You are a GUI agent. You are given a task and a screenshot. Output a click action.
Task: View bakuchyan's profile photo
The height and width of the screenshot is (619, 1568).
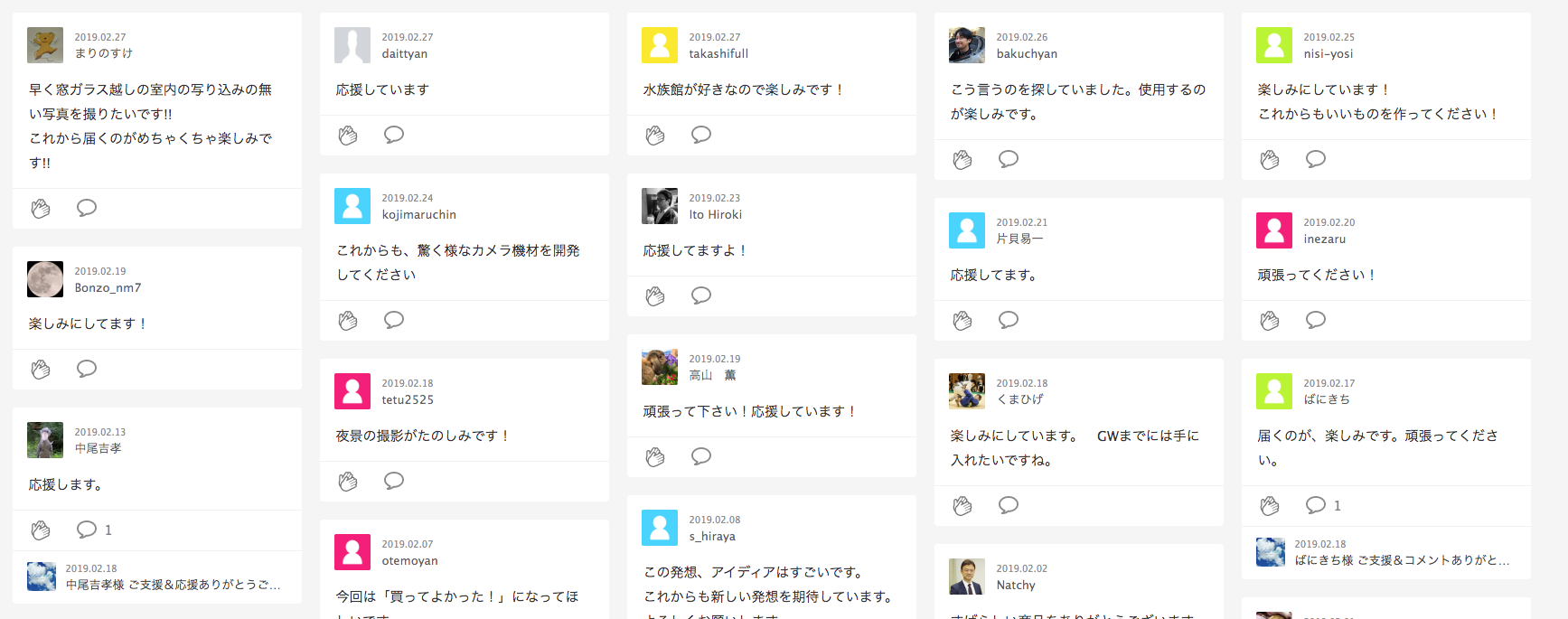click(967, 45)
